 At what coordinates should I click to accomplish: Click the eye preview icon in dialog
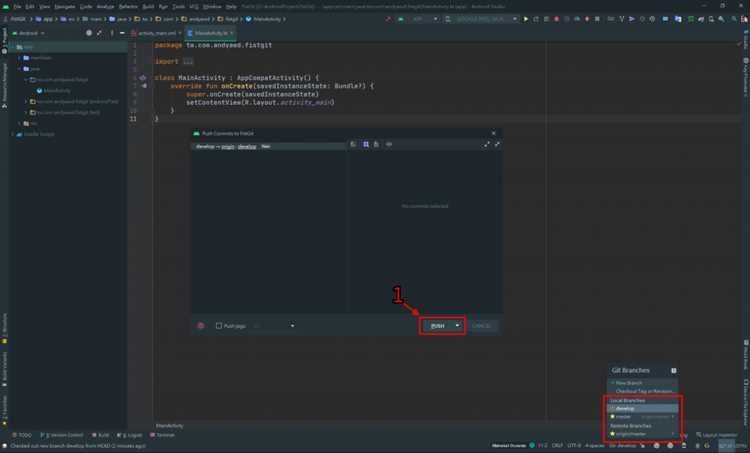(x=389, y=144)
